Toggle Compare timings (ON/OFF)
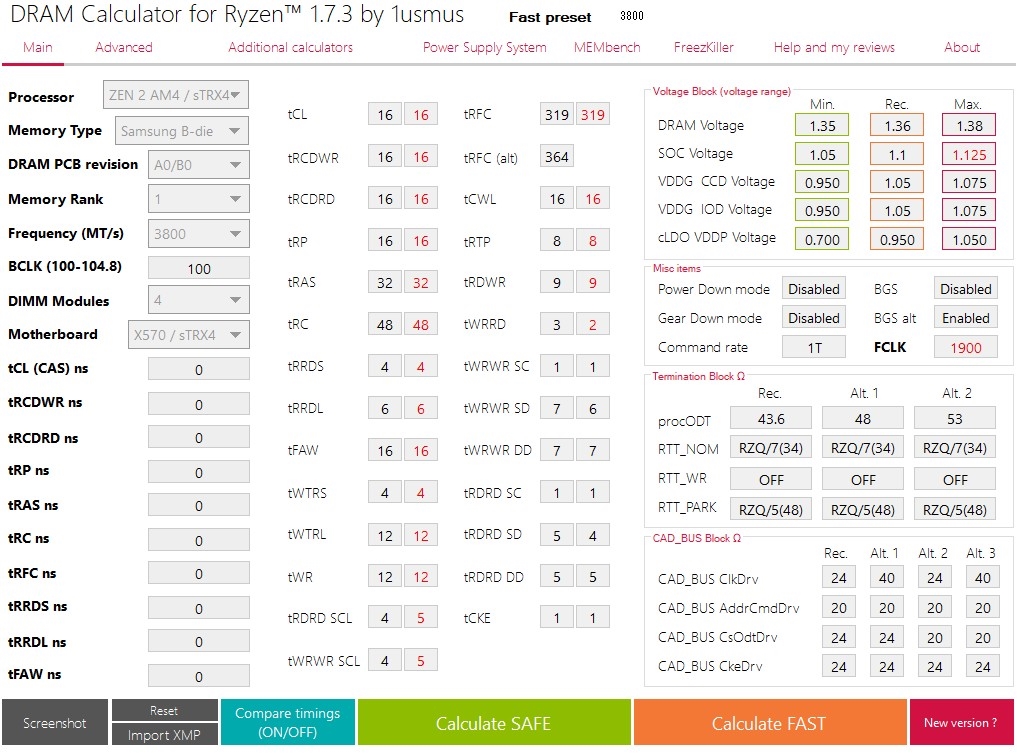Screen dimensions: 1017x753 coord(287,723)
